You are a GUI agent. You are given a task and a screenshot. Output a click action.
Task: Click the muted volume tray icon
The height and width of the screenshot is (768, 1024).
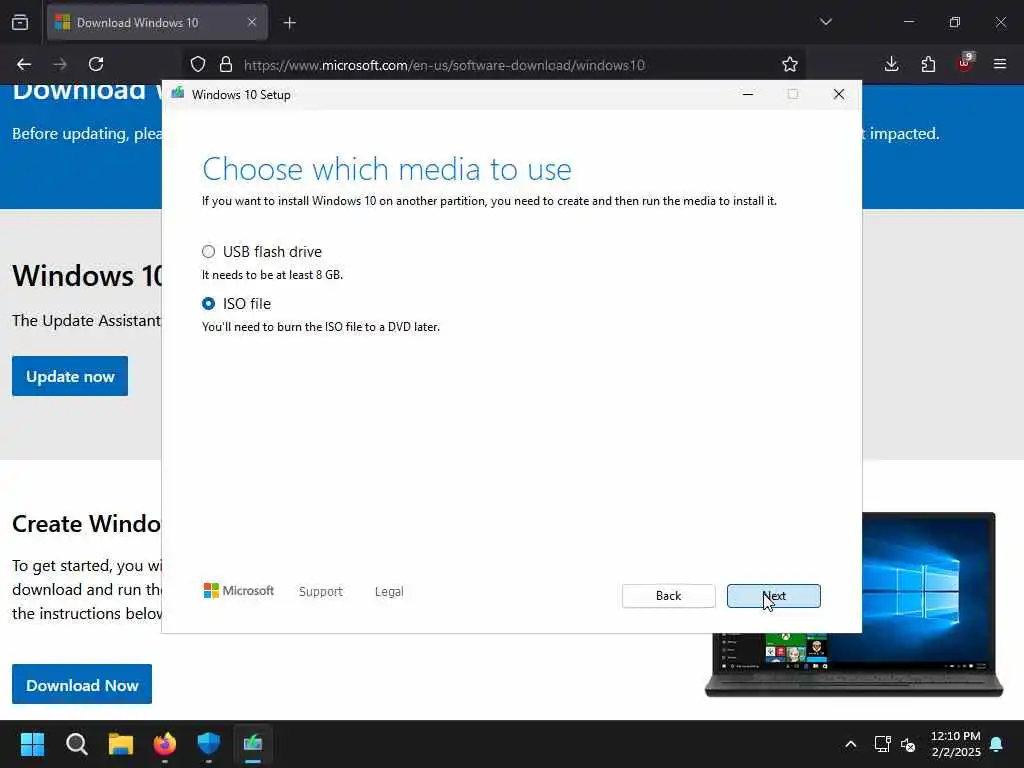click(x=908, y=744)
